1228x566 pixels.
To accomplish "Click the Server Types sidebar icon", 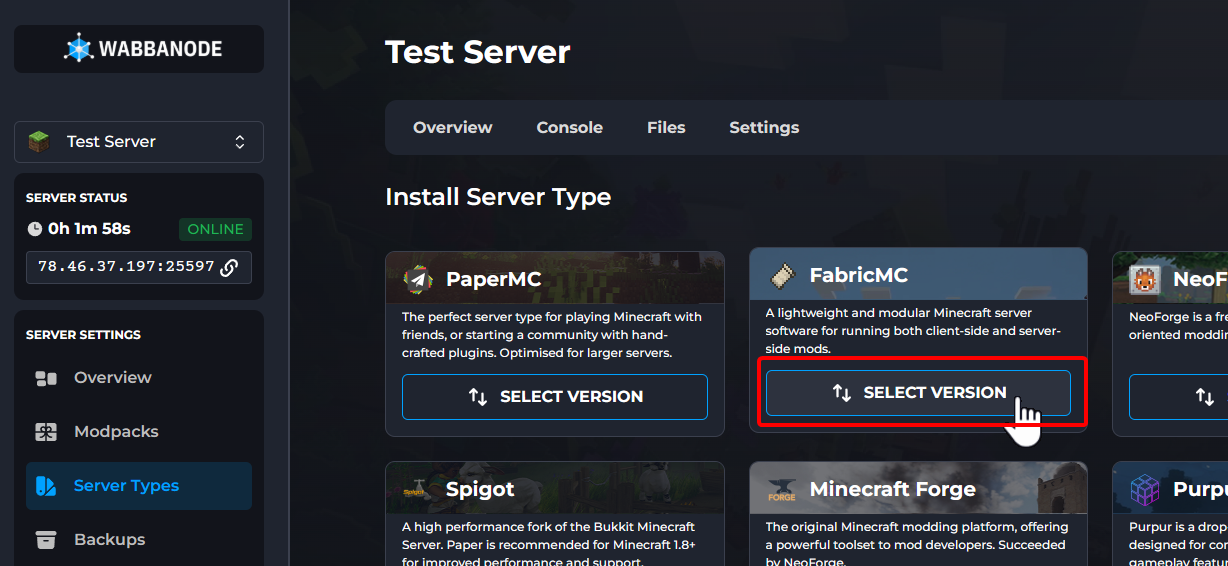I will point(46,486).
